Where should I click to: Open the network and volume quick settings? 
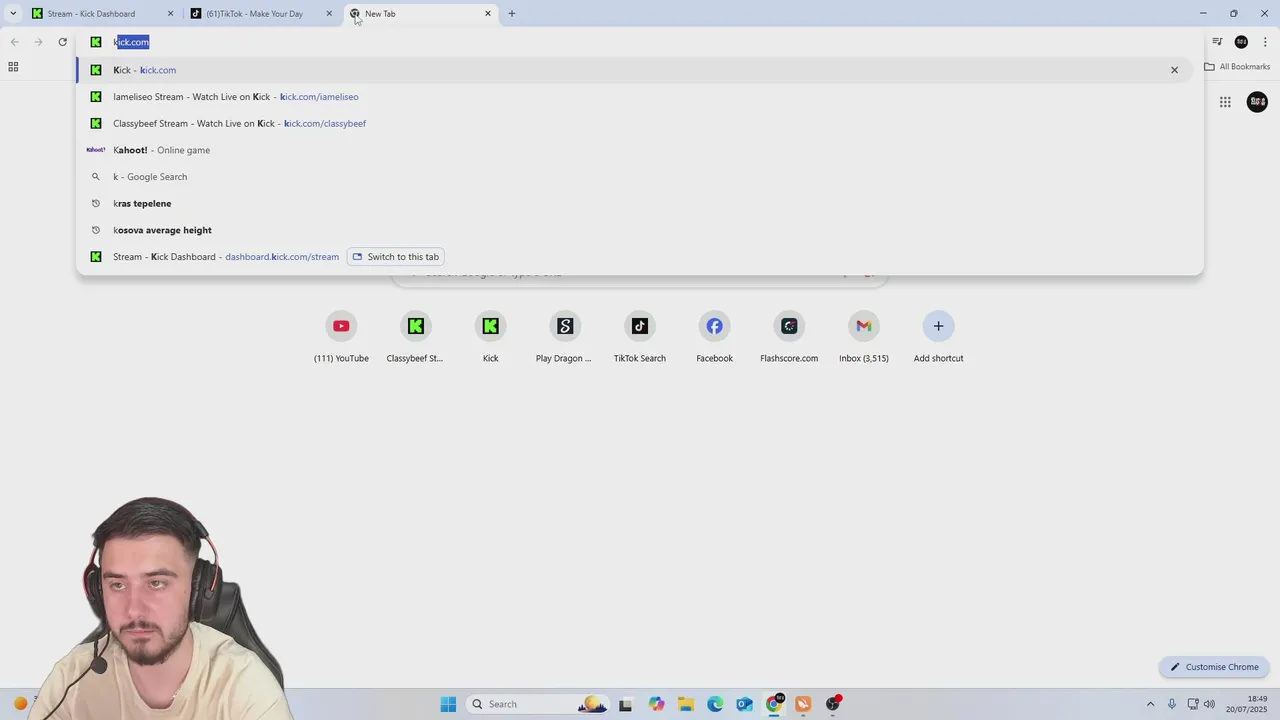(1203, 704)
